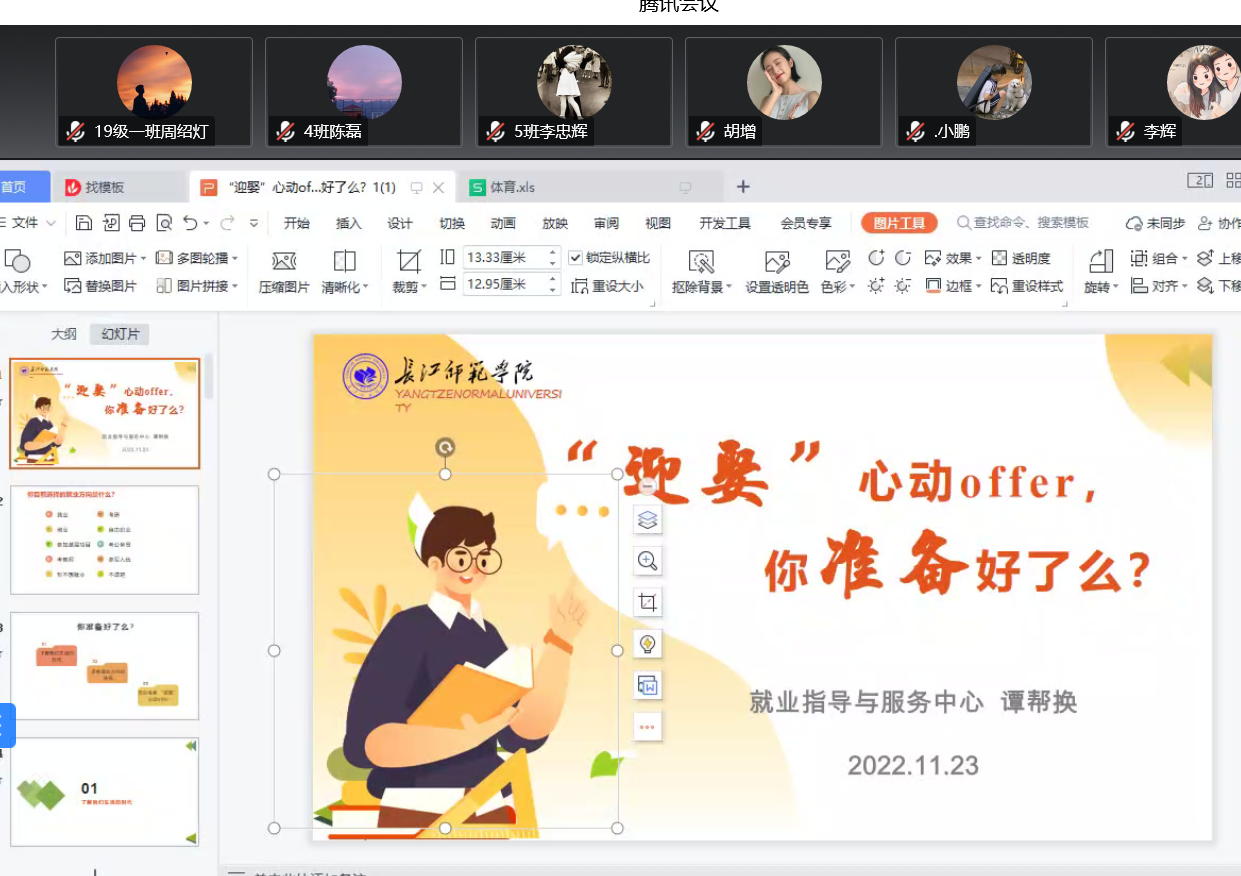
Task: Switch to Outline (大纲) view
Action: (x=64, y=334)
